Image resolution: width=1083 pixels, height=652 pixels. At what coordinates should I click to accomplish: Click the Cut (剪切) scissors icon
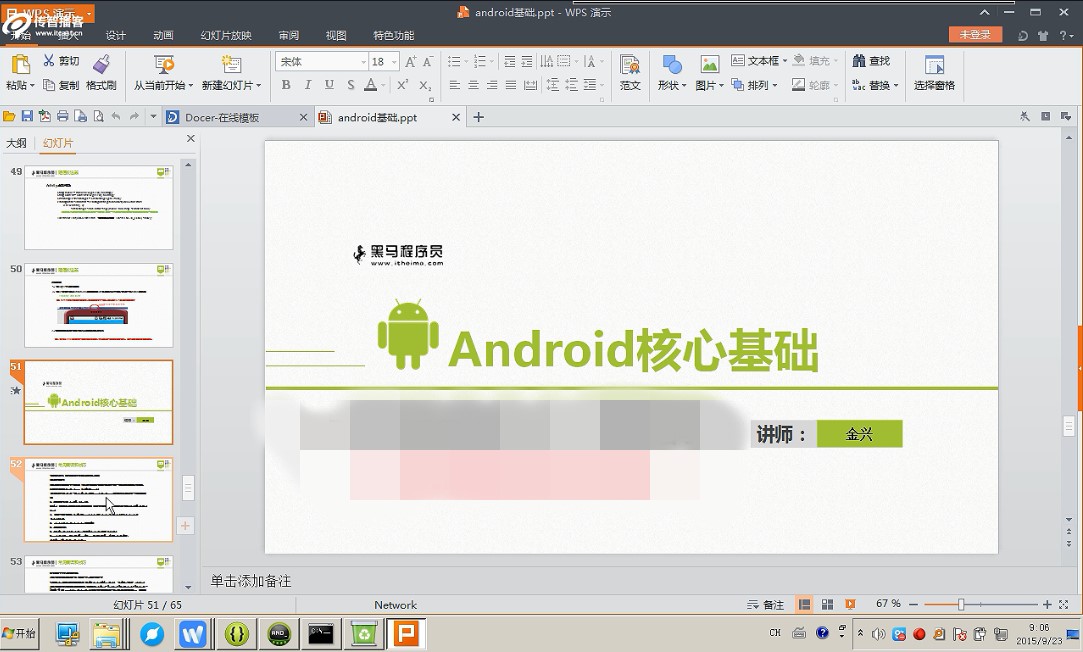coord(49,61)
